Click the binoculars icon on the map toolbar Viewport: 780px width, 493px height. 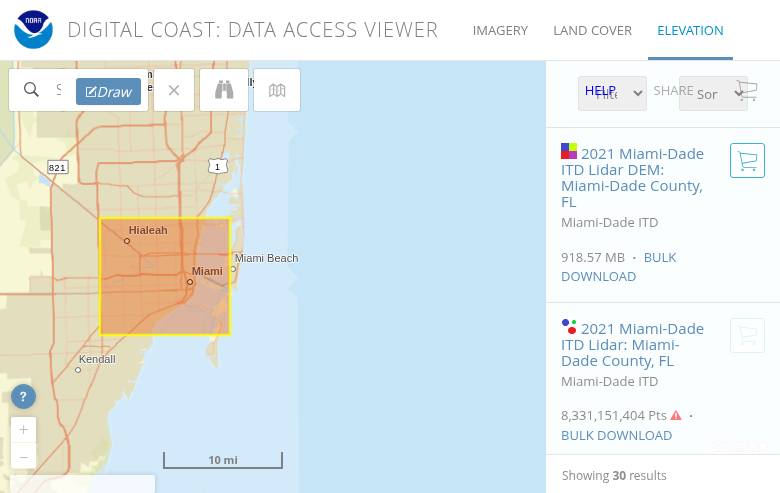pos(224,90)
